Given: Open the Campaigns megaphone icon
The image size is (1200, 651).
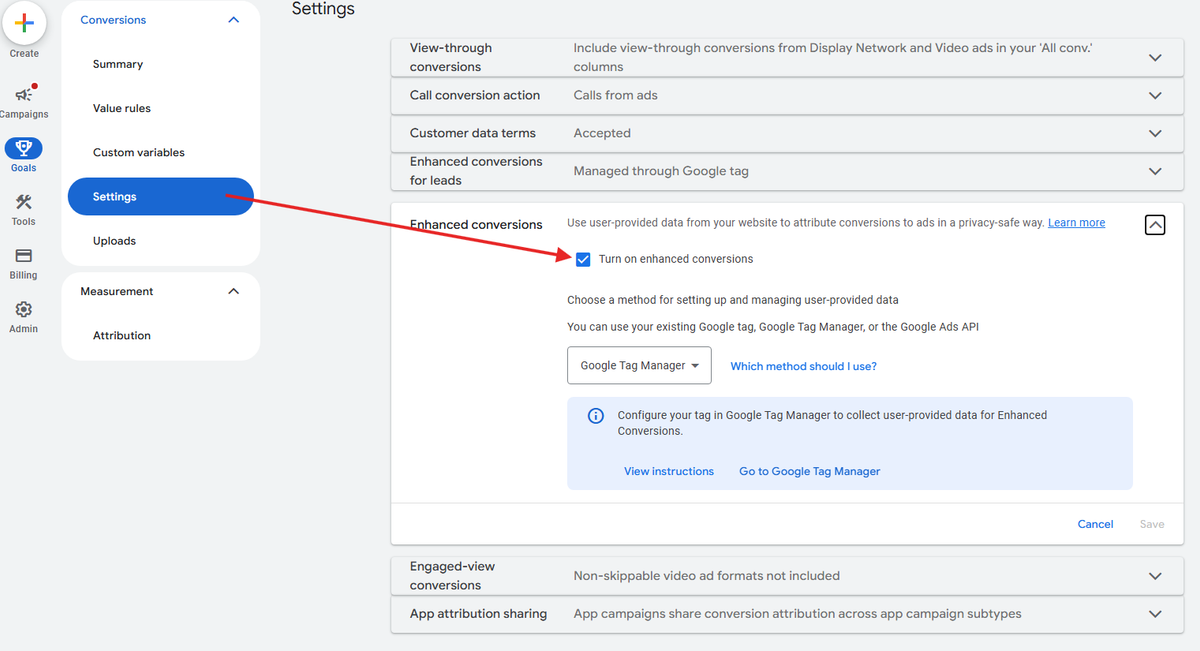Looking at the screenshot, I should pyautogui.click(x=24, y=94).
